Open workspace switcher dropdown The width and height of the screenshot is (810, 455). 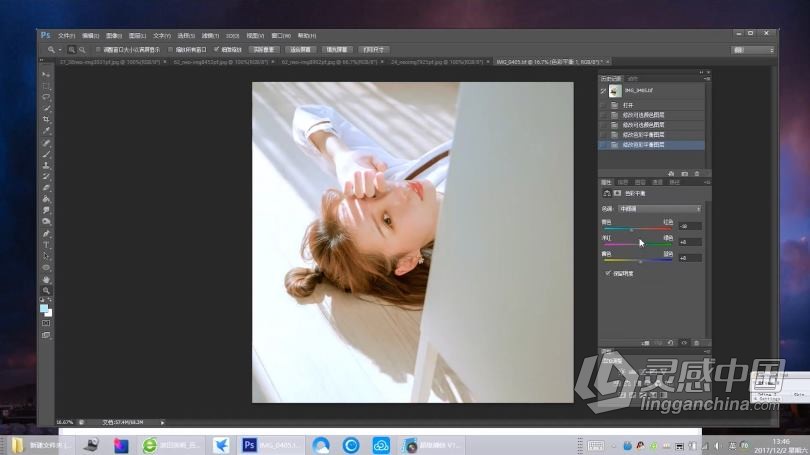point(753,50)
